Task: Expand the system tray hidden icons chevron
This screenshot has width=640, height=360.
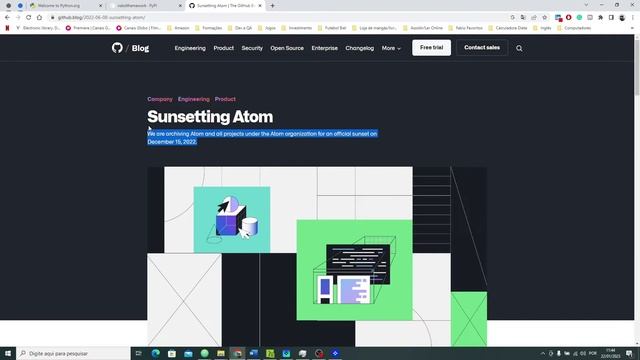Action: click(x=542, y=353)
